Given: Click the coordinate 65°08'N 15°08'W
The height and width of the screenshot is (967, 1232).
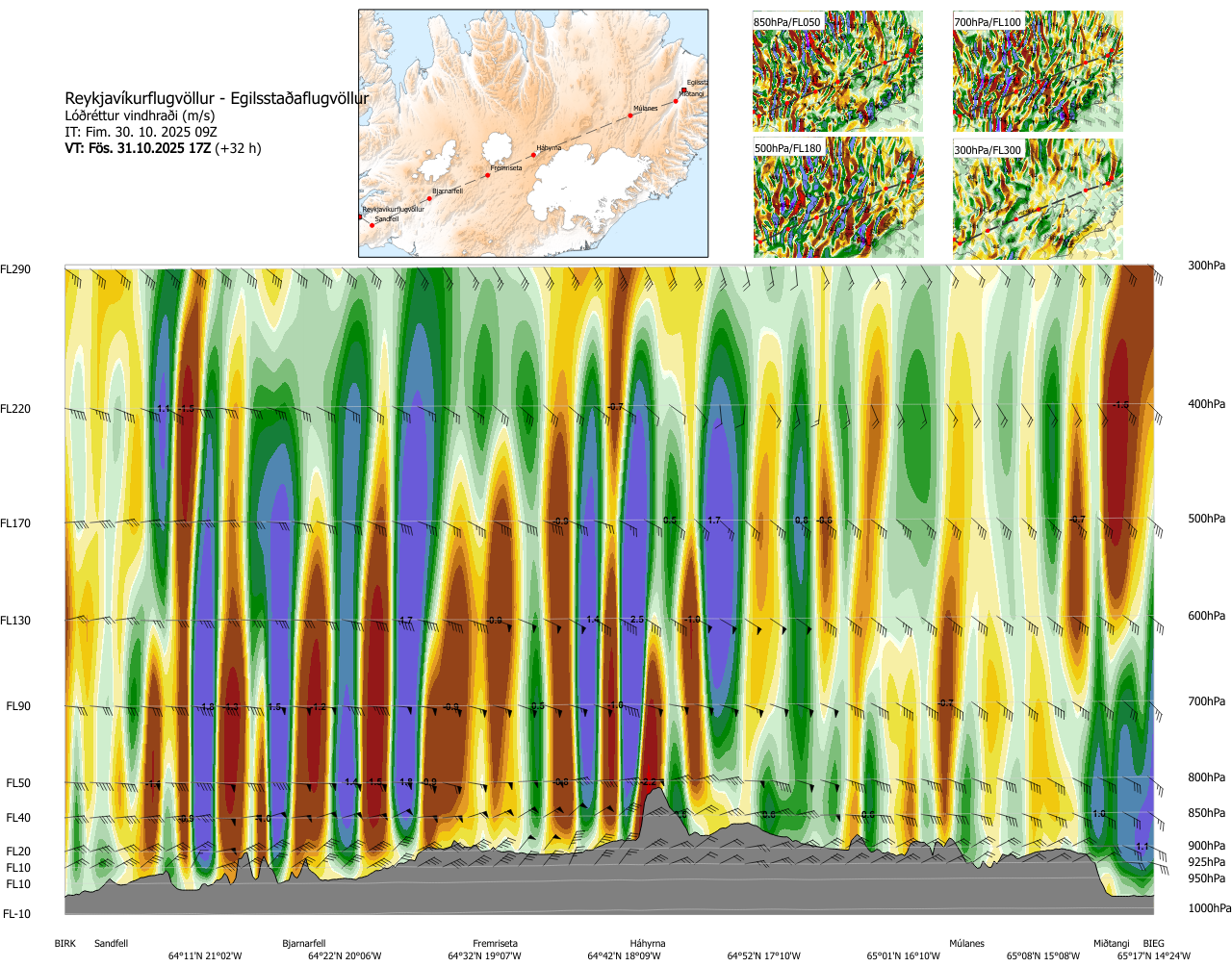Looking at the screenshot, I should tap(1043, 956).
